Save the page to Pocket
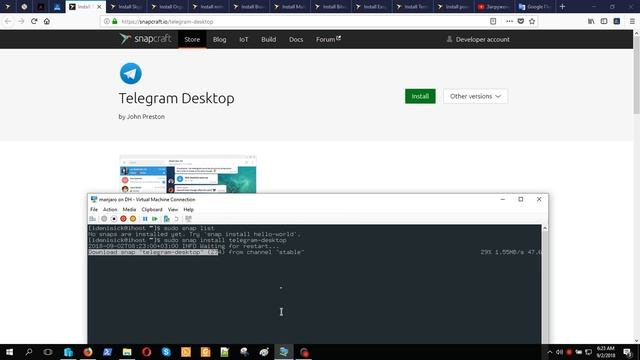Screen dimensions: 640x360 click(x=520, y=21)
